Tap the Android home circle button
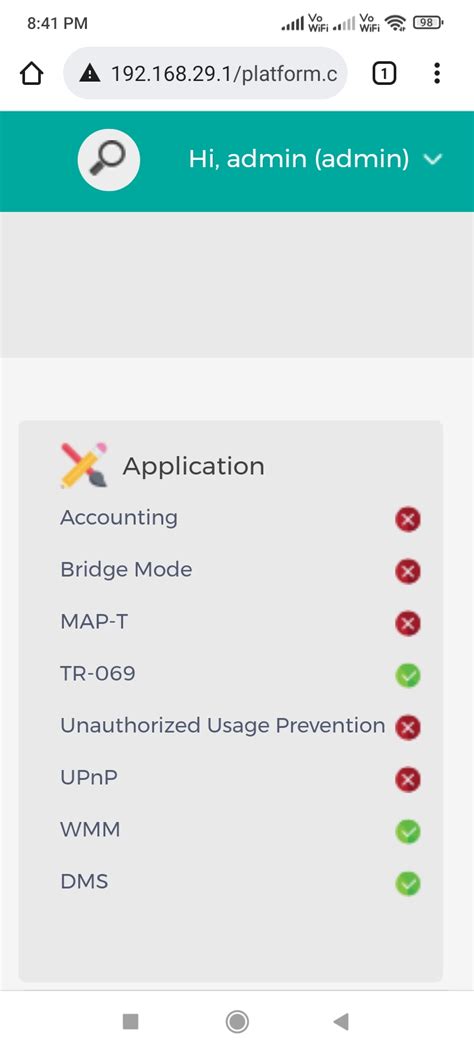The image size is (474, 1053). pos(237,1022)
